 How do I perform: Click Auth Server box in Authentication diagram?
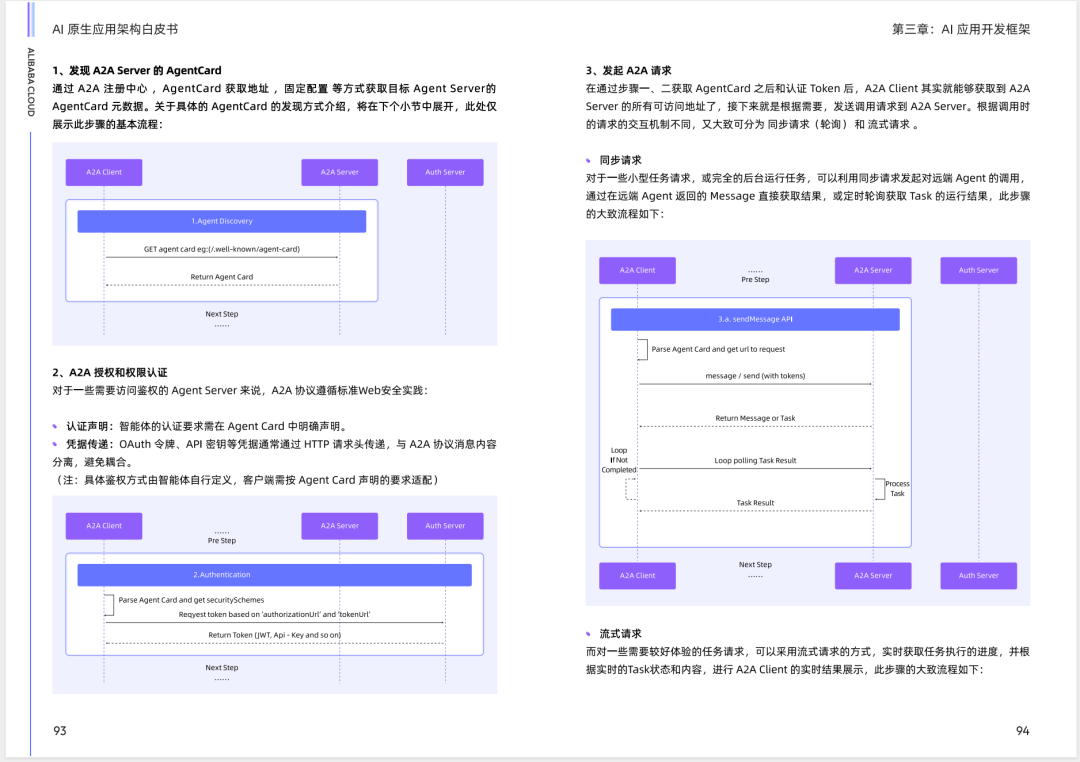(445, 526)
